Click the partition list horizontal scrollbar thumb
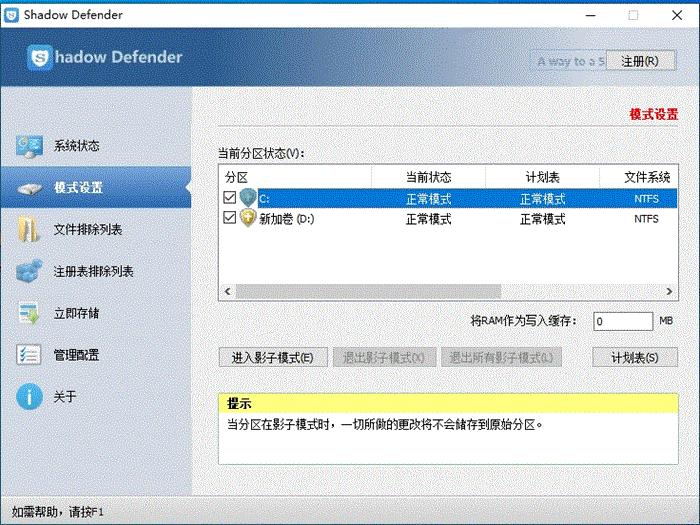700x525 pixels. (x=368, y=292)
